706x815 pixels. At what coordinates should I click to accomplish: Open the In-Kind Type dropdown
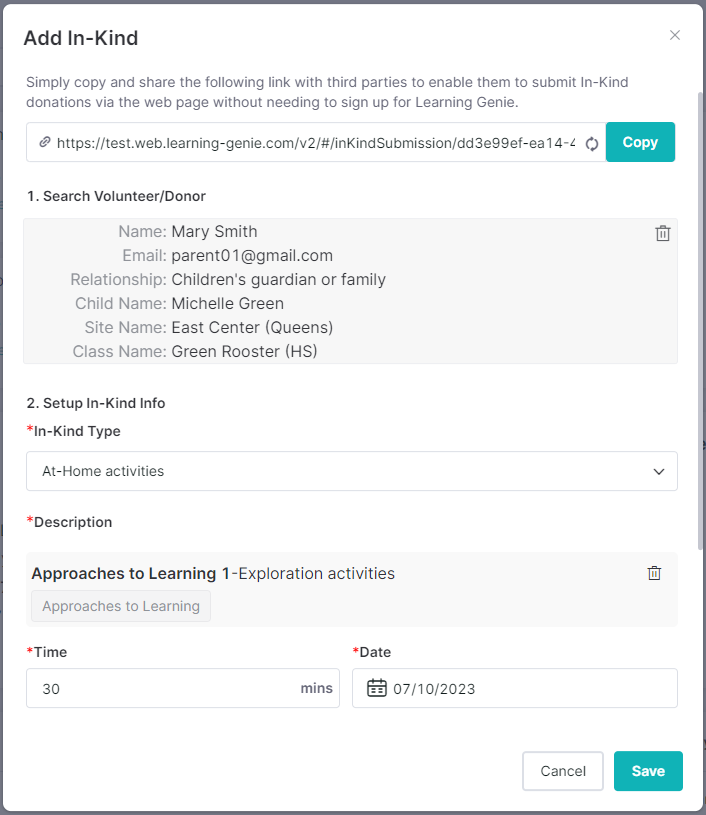[352, 471]
